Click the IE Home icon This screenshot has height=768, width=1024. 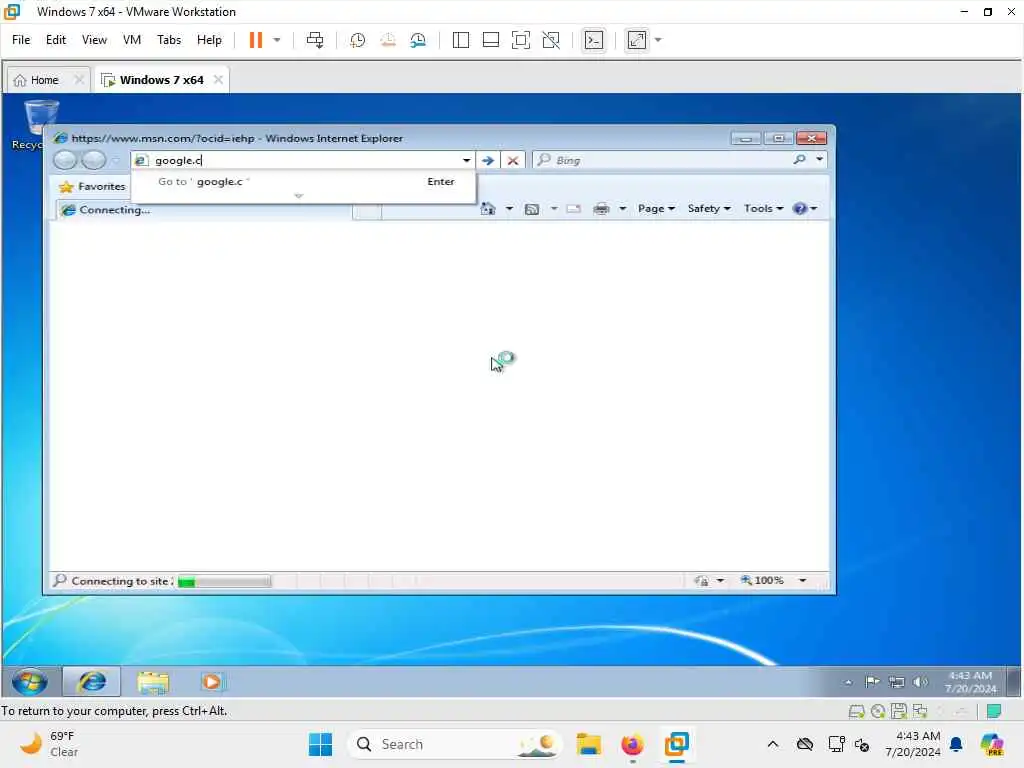(x=488, y=209)
